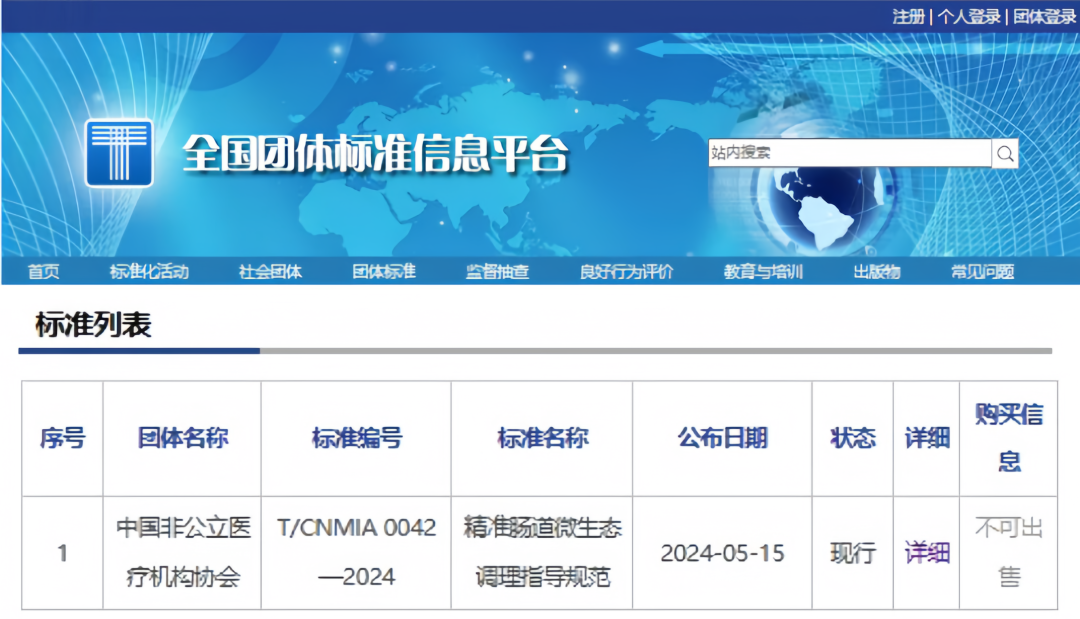This screenshot has width=1080, height=619.
Task: Click the 公布日期 column header
Action: pyautogui.click(x=723, y=438)
